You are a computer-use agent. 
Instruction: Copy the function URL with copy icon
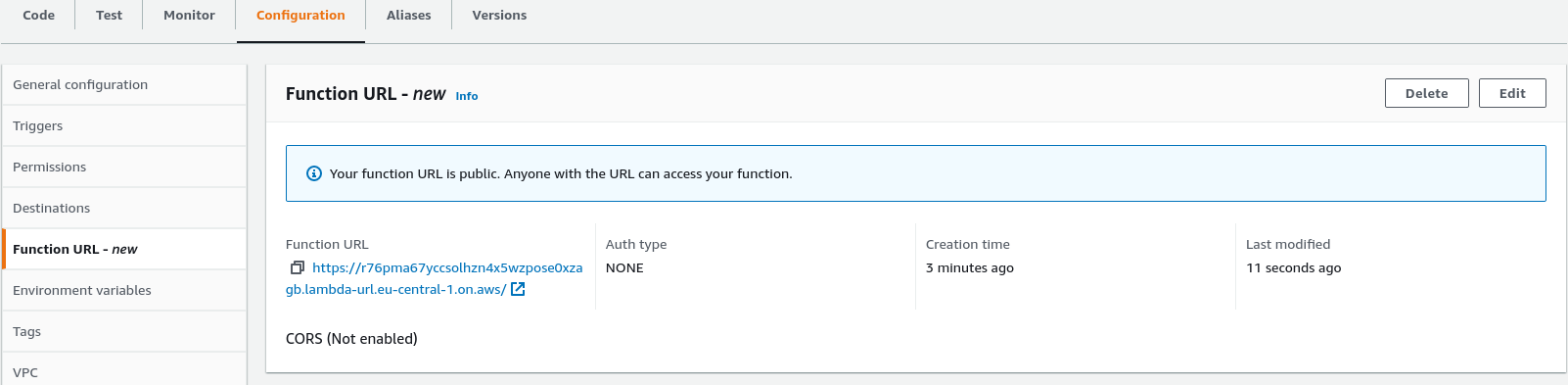tap(298, 267)
